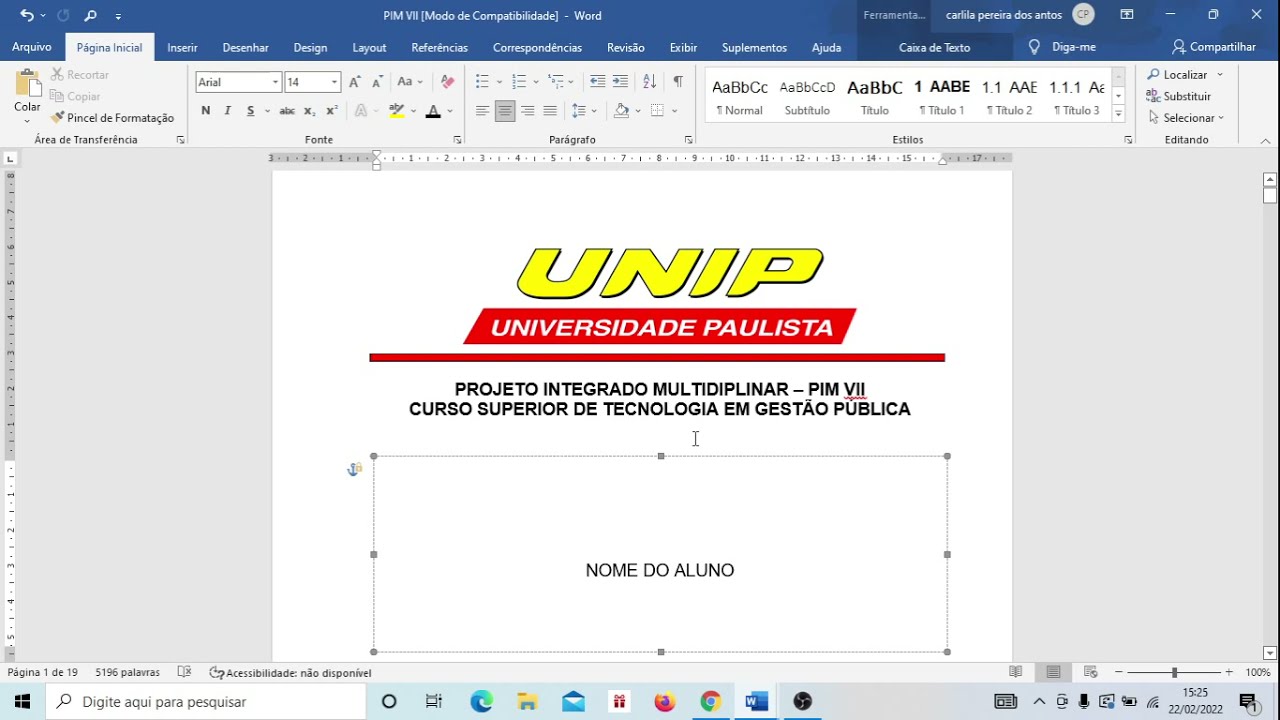Viewport: 1280px width, 720px height.
Task: Apply yellow text highlight color
Action: point(396,111)
